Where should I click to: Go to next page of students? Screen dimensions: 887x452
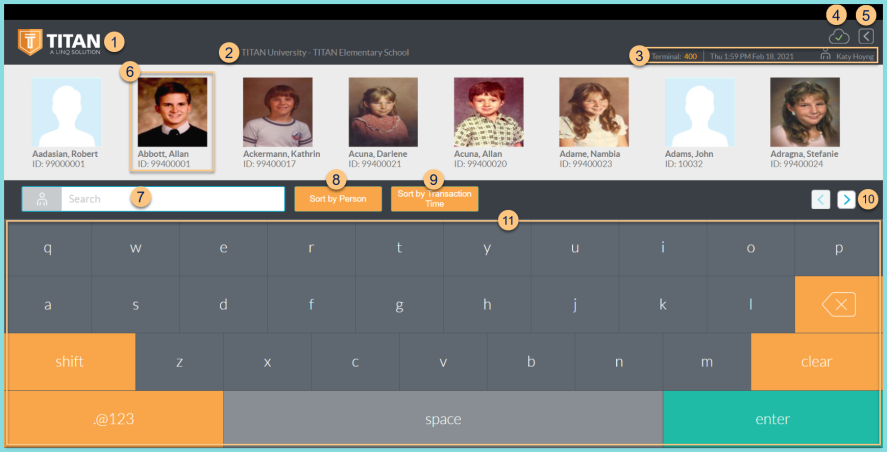coord(846,199)
